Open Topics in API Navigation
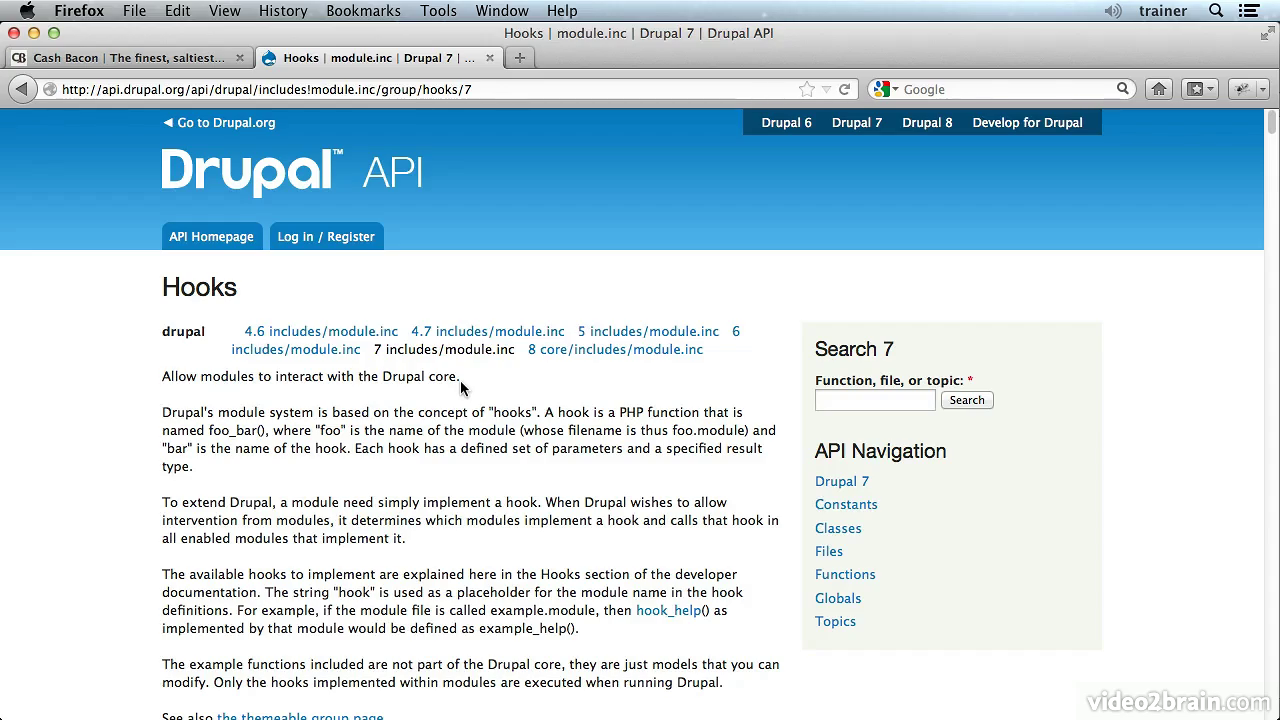 835,621
